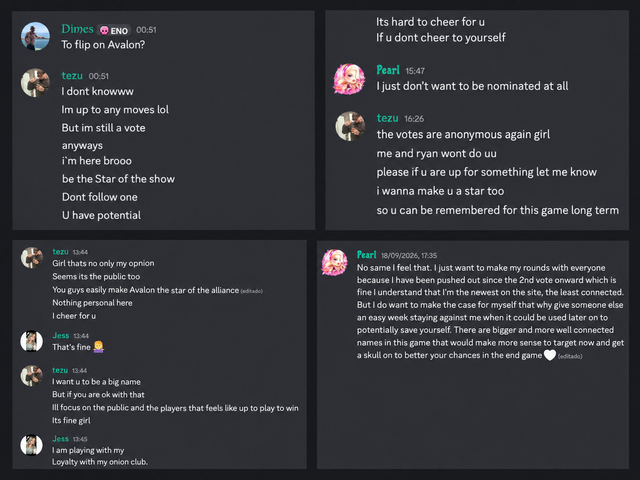Screen dimensions: 640x480
Task: Click tezu's avatar beside "I dont knowww"
Action: click(x=36, y=82)
